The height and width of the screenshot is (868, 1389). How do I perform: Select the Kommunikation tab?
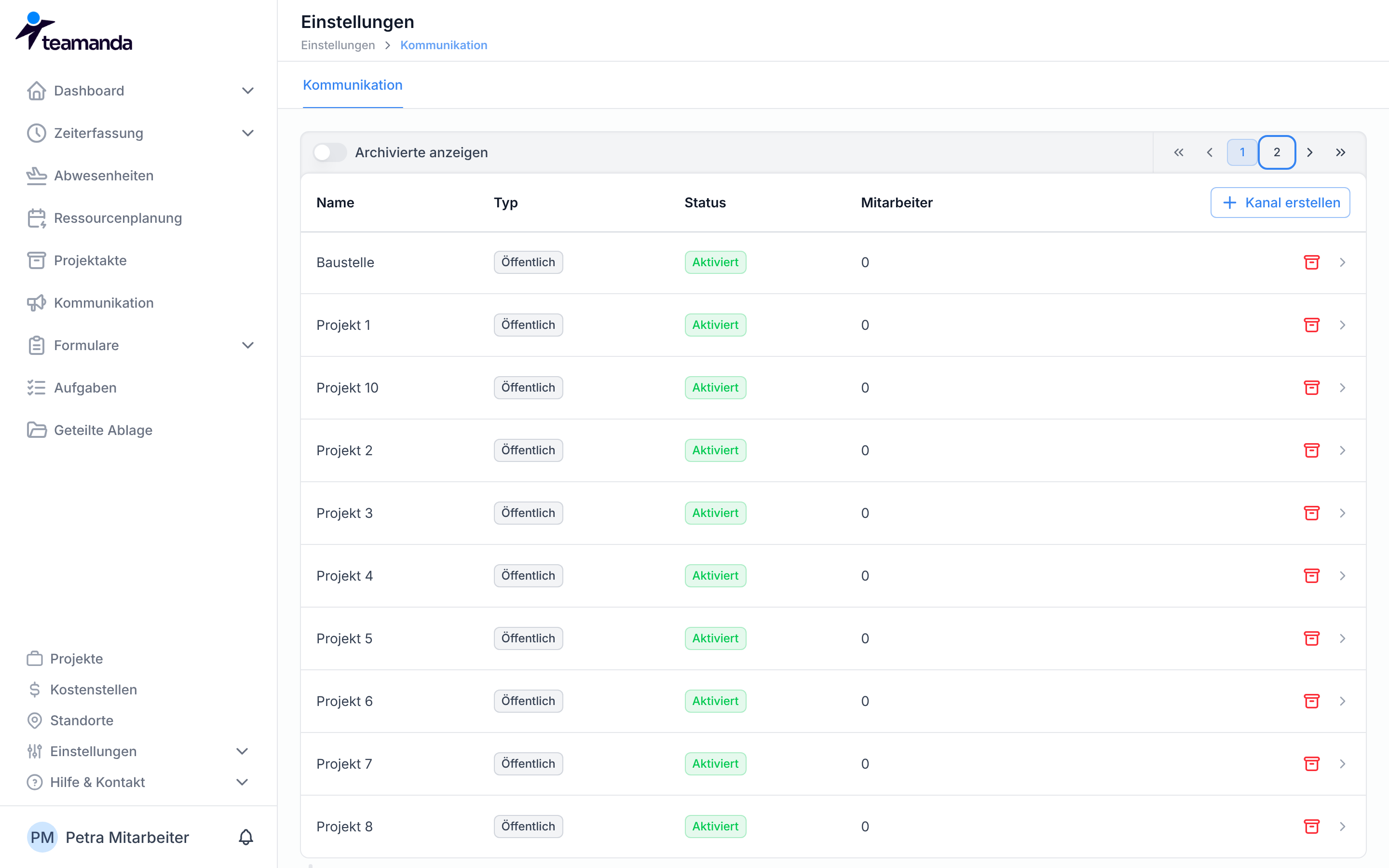tap(353, 85)
